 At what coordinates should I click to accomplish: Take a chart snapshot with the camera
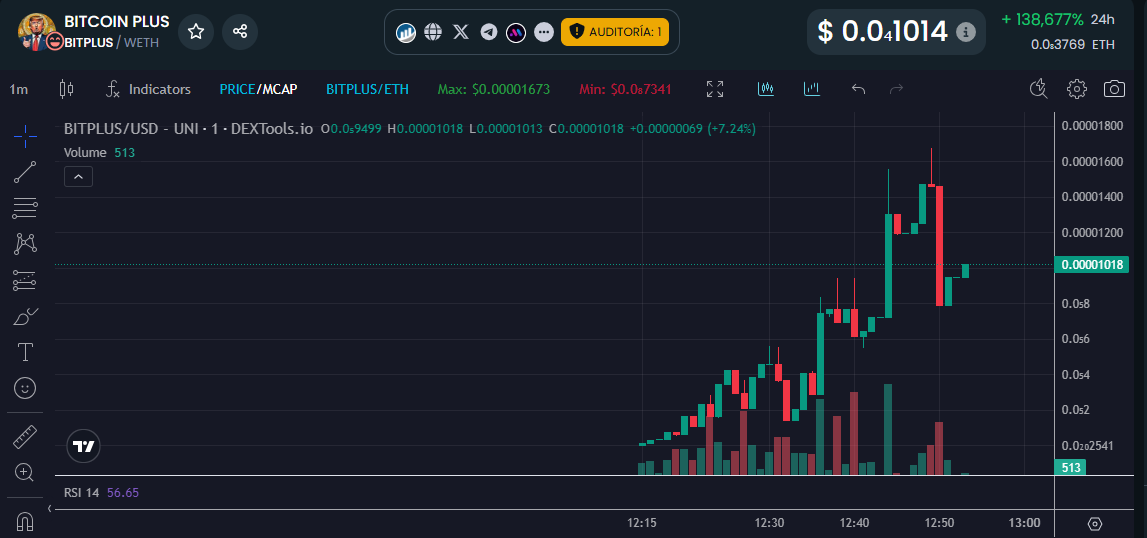[x=1113, y=89]
